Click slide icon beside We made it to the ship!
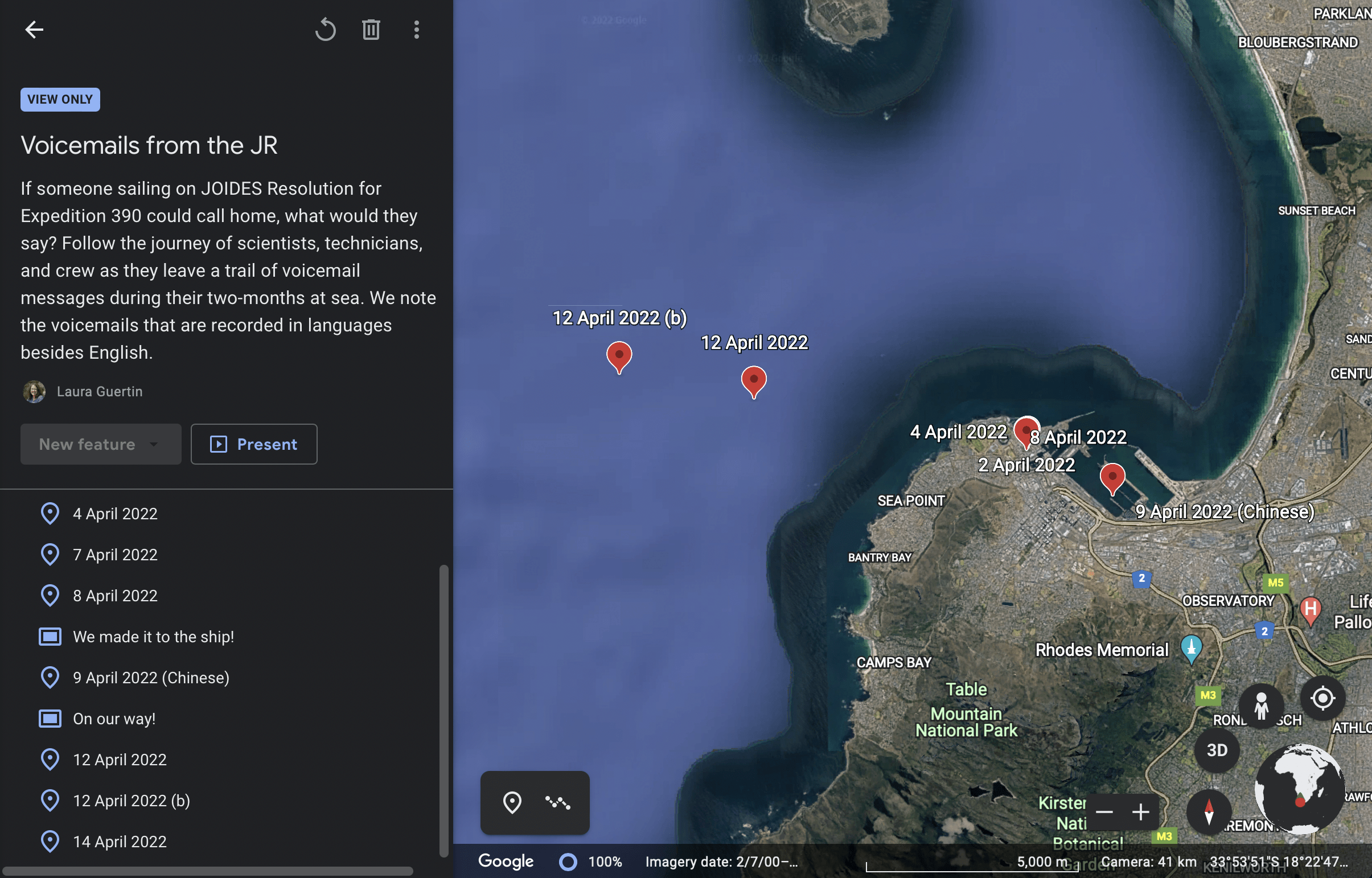The width and height of the screenshot is (1372, 878). (50, 637)
